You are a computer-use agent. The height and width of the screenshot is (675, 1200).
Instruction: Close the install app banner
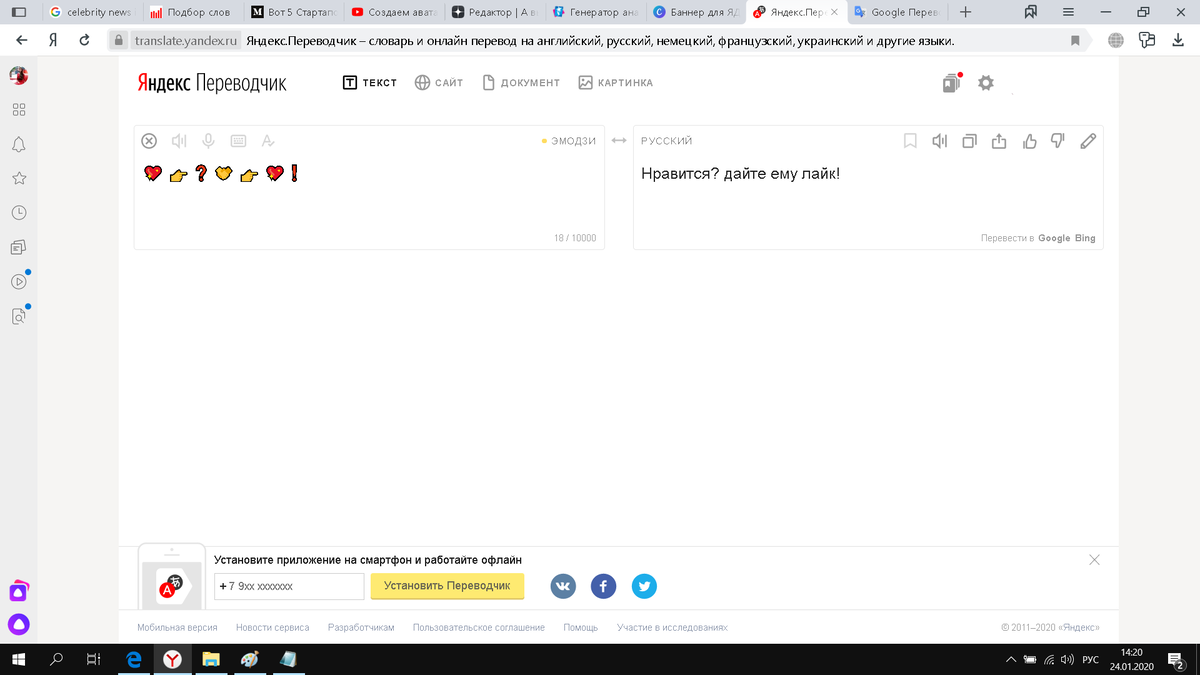coord(1094,560)
